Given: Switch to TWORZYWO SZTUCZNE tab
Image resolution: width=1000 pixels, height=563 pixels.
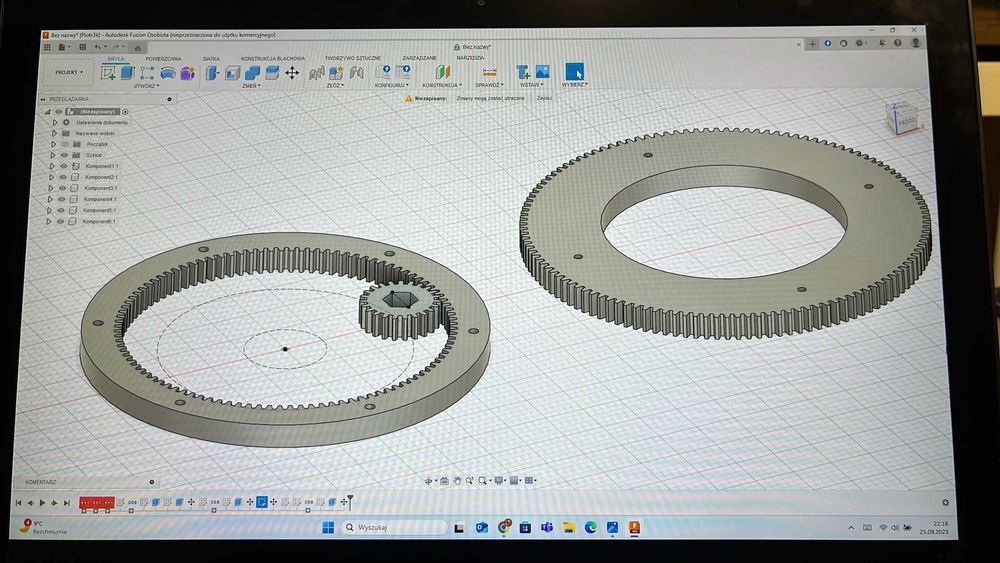Looking at the screenshot, I should coord(353,58).
